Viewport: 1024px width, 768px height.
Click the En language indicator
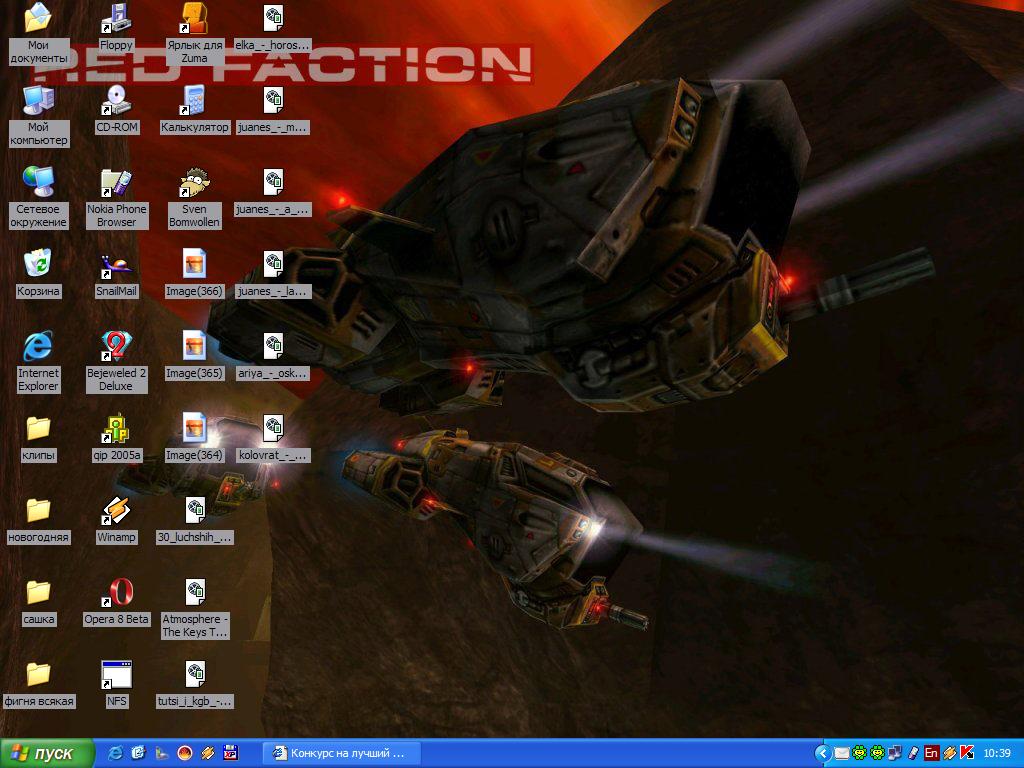tap(931, 753)
